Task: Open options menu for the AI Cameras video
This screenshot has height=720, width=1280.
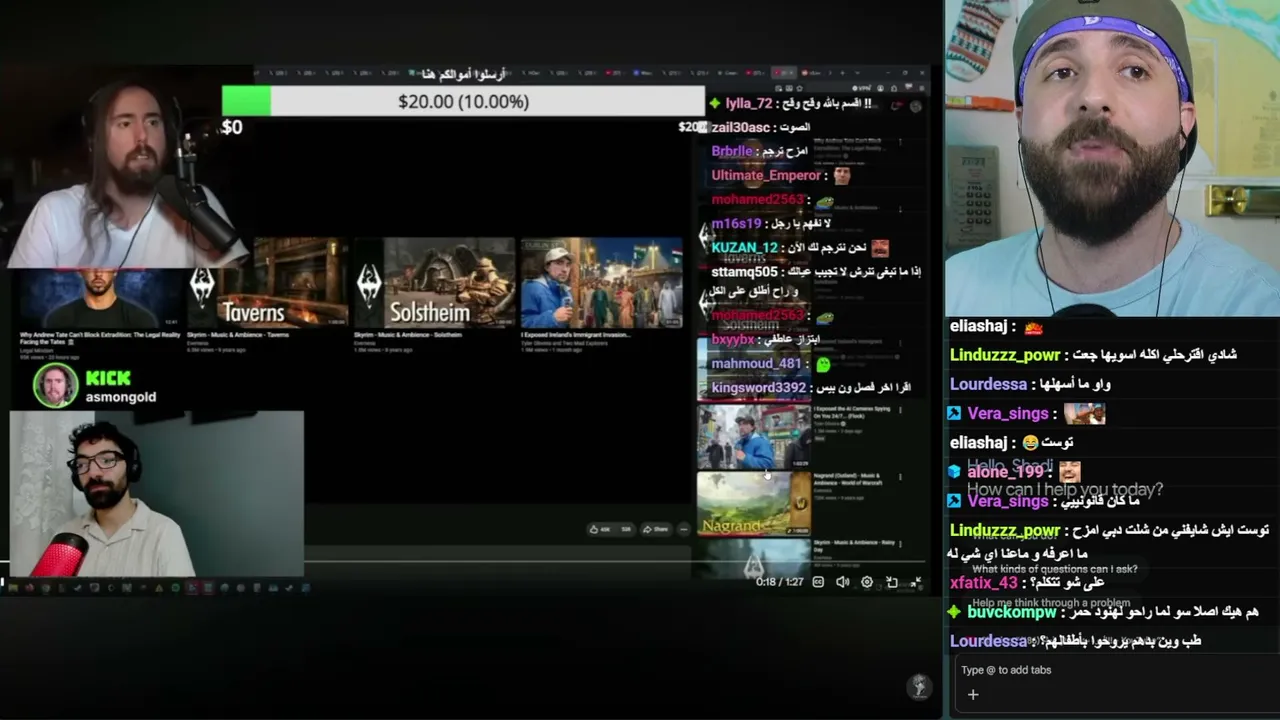Action: [x=900, y=412]
